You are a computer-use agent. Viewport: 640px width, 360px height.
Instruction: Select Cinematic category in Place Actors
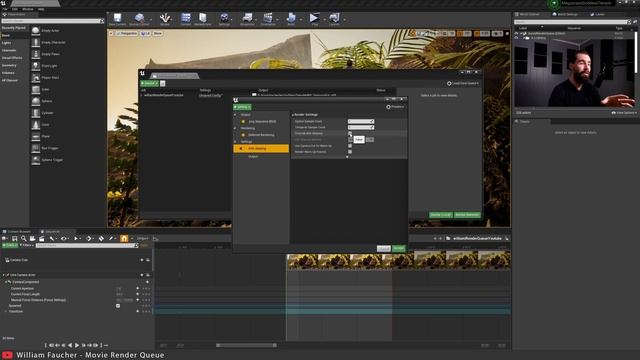[9, 50]
